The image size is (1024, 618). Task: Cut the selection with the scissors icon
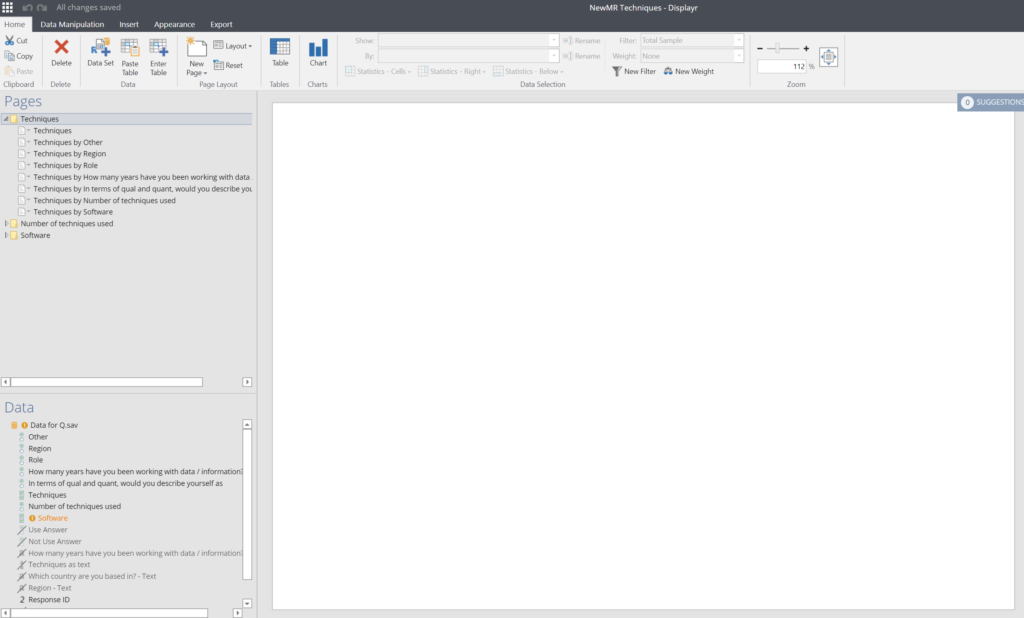pos(10,41)
